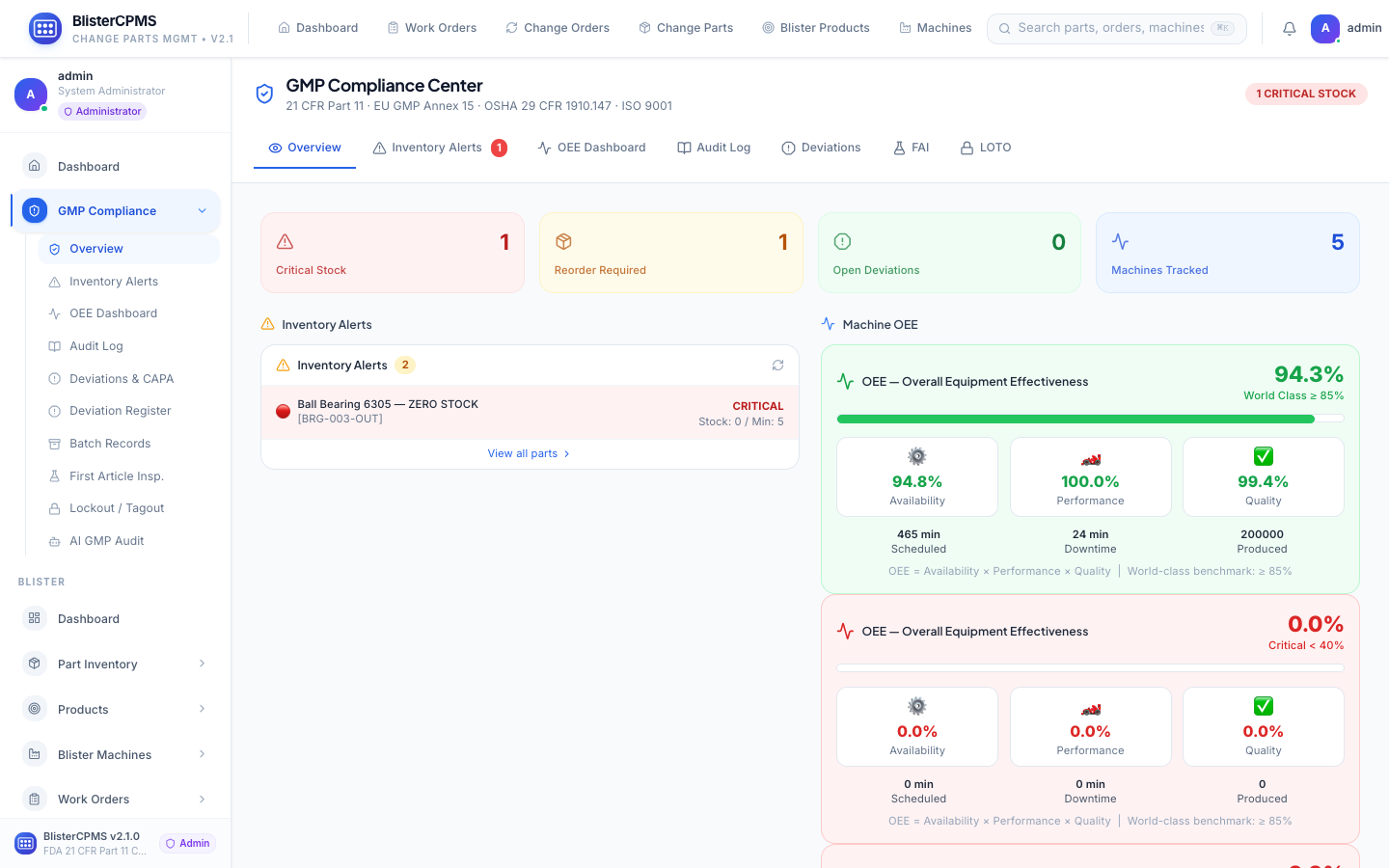Click the 1 CRITICAL STOCK badge
Image resolution: width=1389 pixels, height=868 pixels.
[1306, 94]
